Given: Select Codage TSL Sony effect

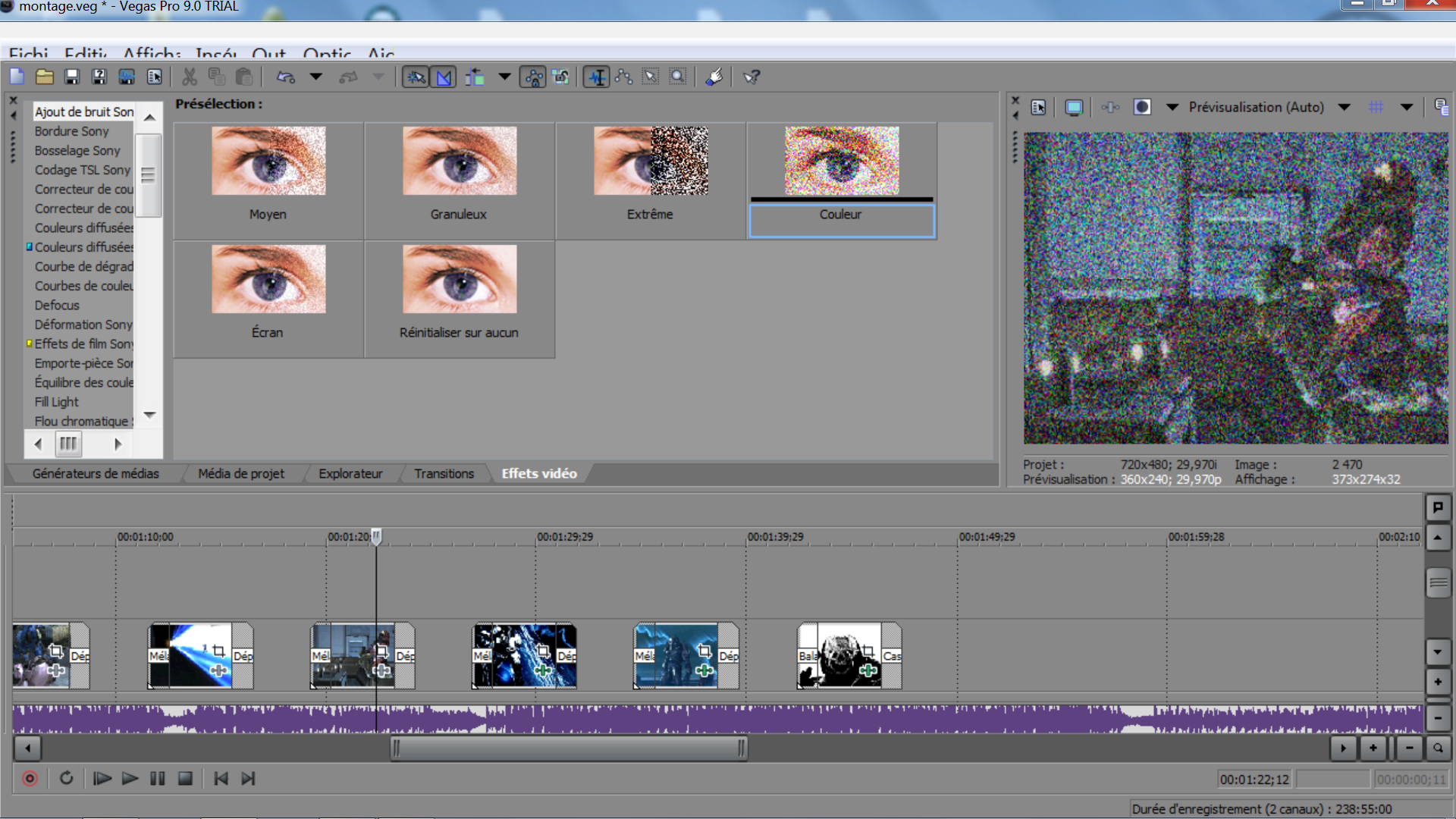Looking at the screenshot, I should tap(83, 170).
